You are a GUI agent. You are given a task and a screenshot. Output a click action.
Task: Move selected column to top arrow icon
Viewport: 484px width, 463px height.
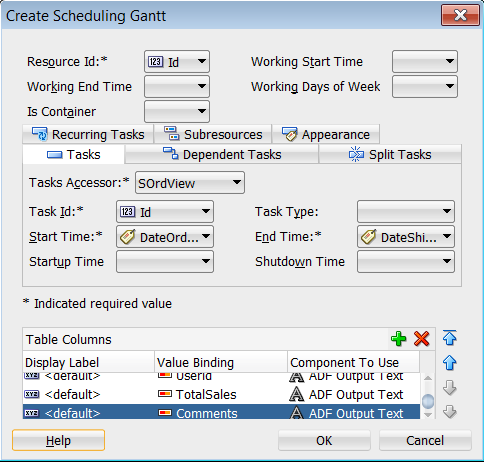coord(450,337)
